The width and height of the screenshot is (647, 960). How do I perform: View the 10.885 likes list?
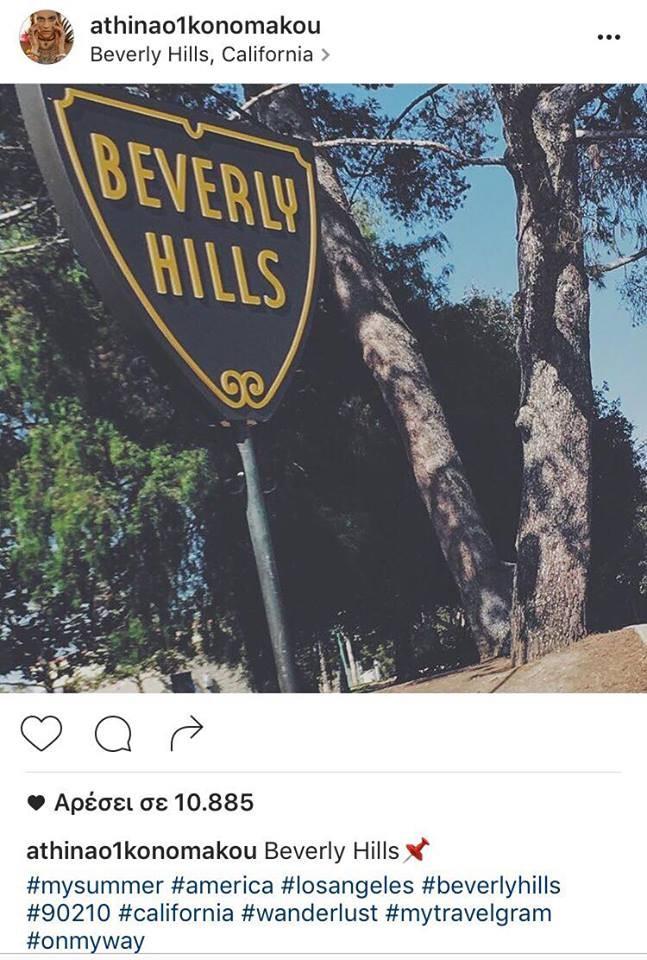[154, 803]
